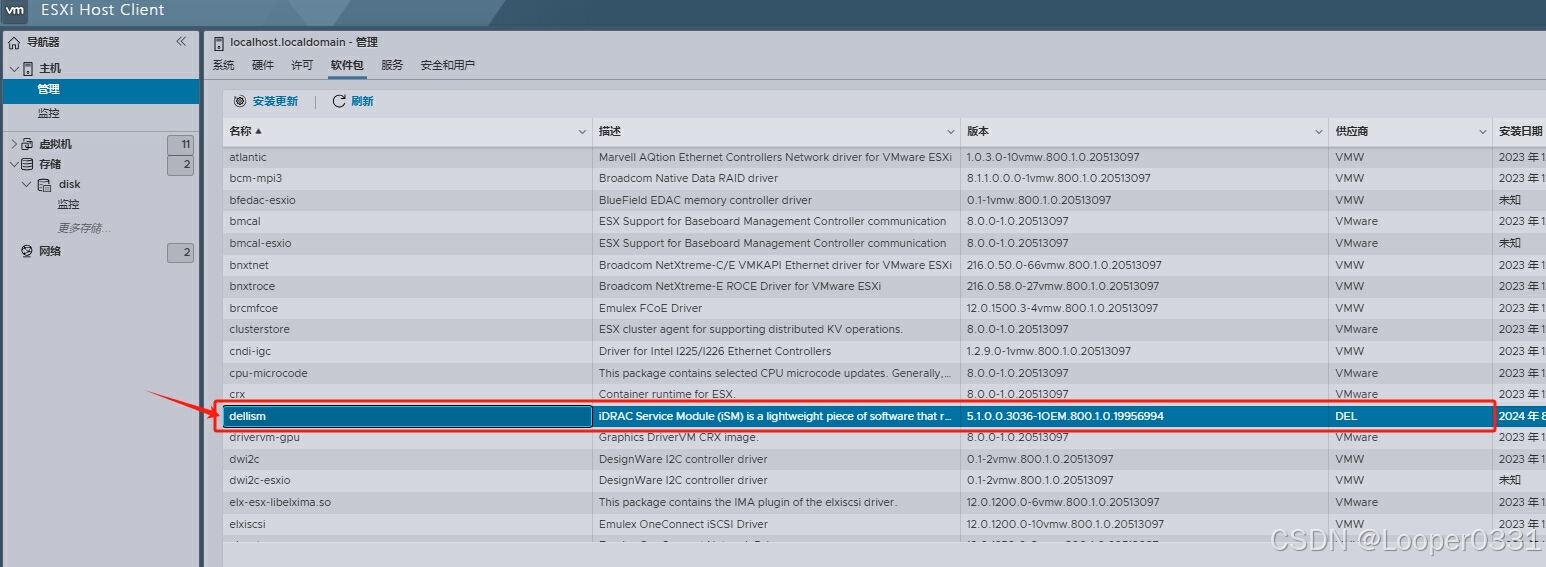
Task: Click the Emulex FCoE Driver description
Action: coord(650,308)
